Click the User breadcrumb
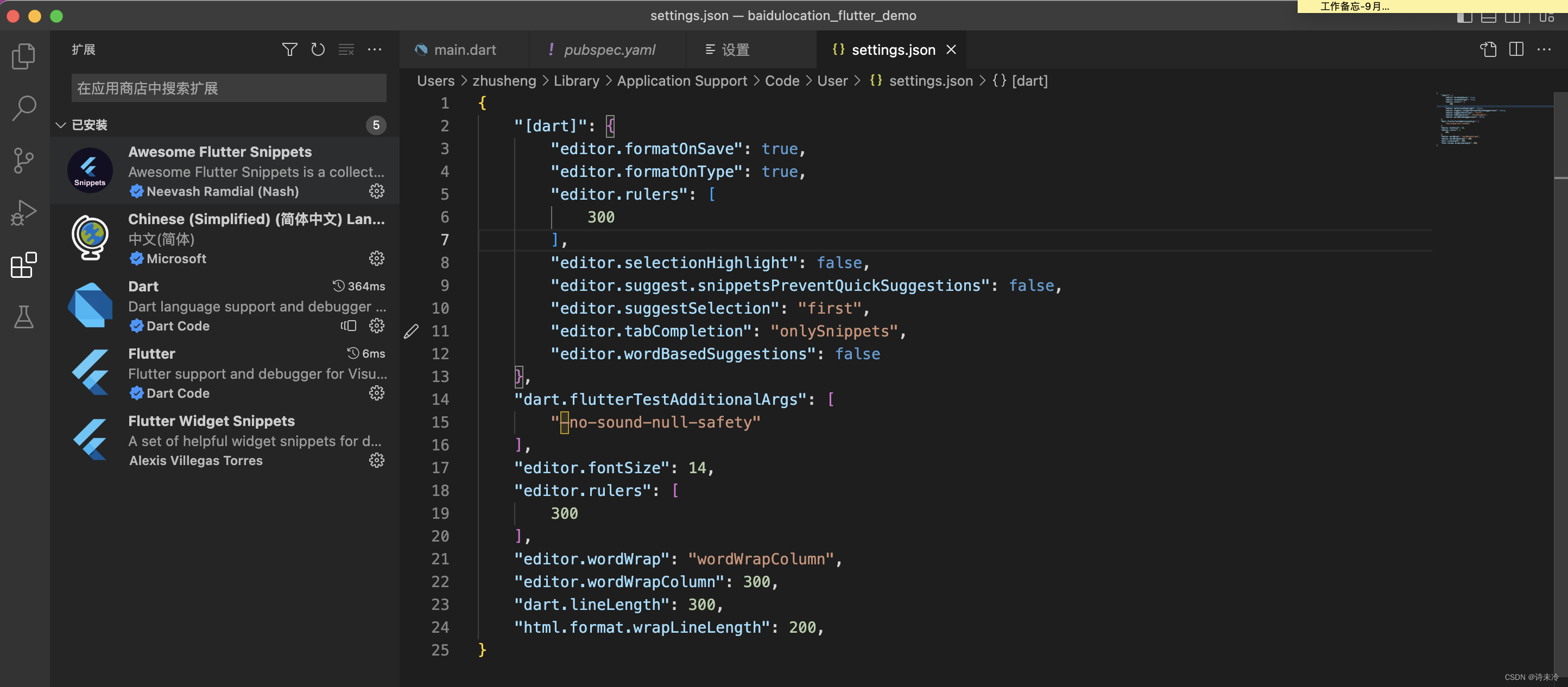The width and height of the screenshot is (1568, 687). tap(832, 81)
